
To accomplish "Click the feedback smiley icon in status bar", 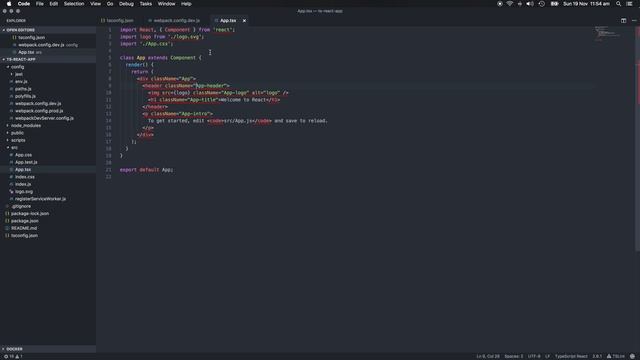I will (632, 356).
